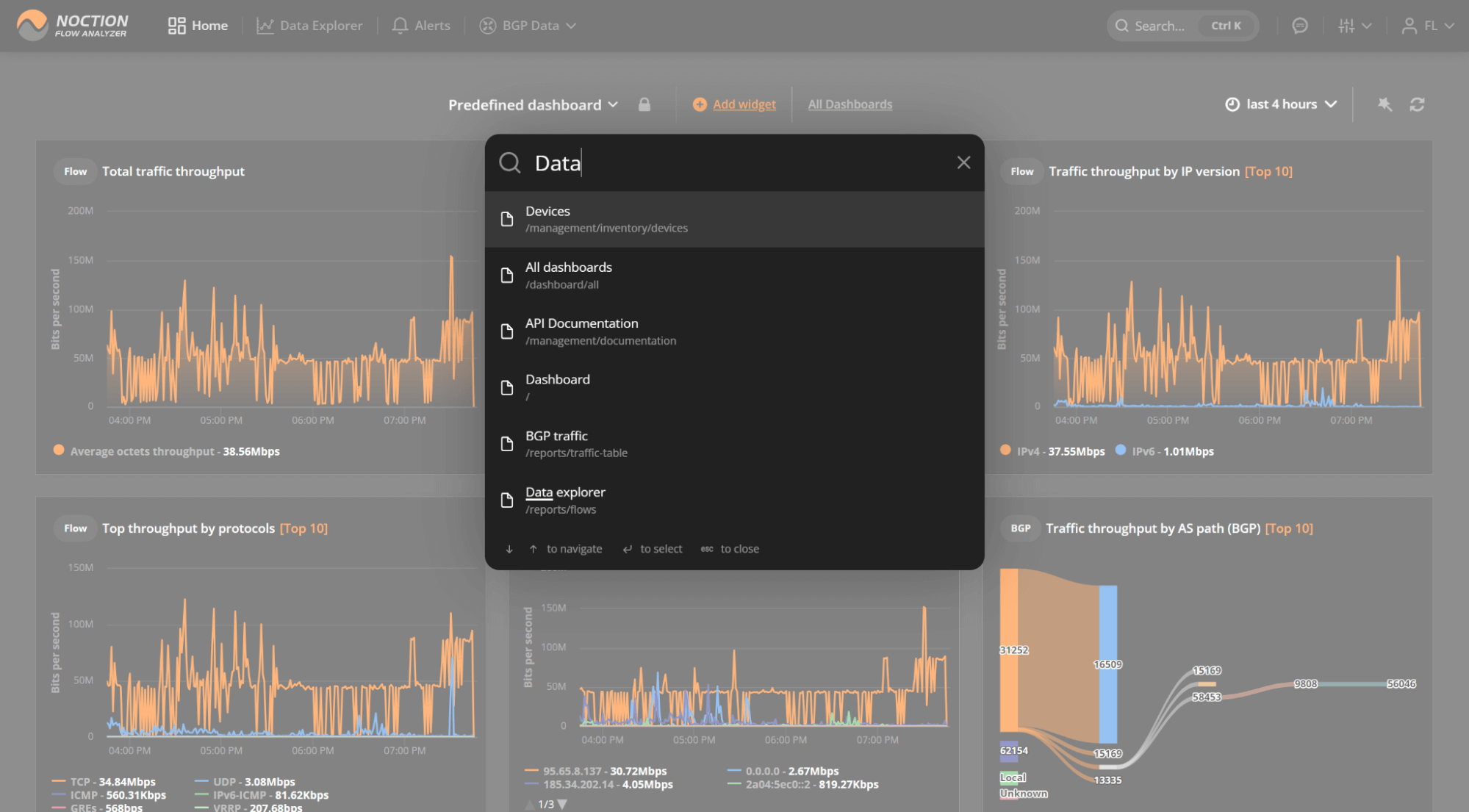Click the Alerts bell icon

400,26
